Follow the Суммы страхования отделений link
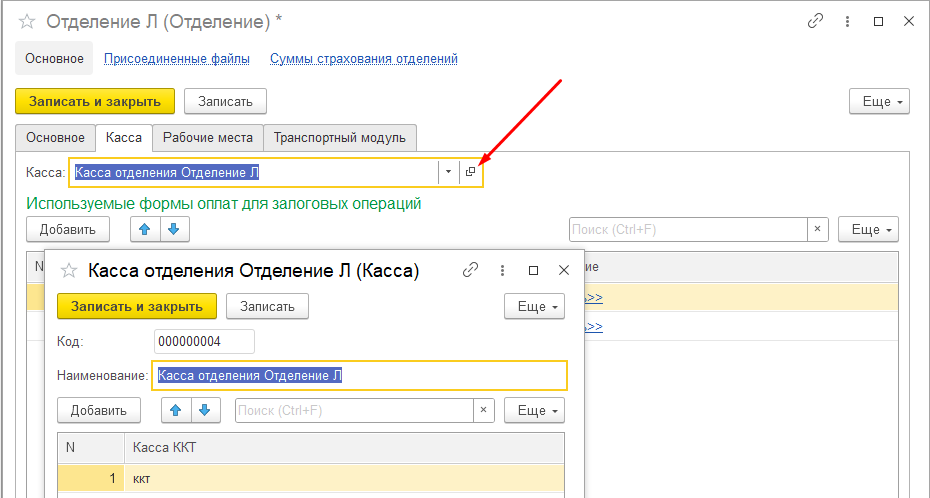Image resolution: width=930 pixels, height=498 pixels. click(x=364, y=59)
